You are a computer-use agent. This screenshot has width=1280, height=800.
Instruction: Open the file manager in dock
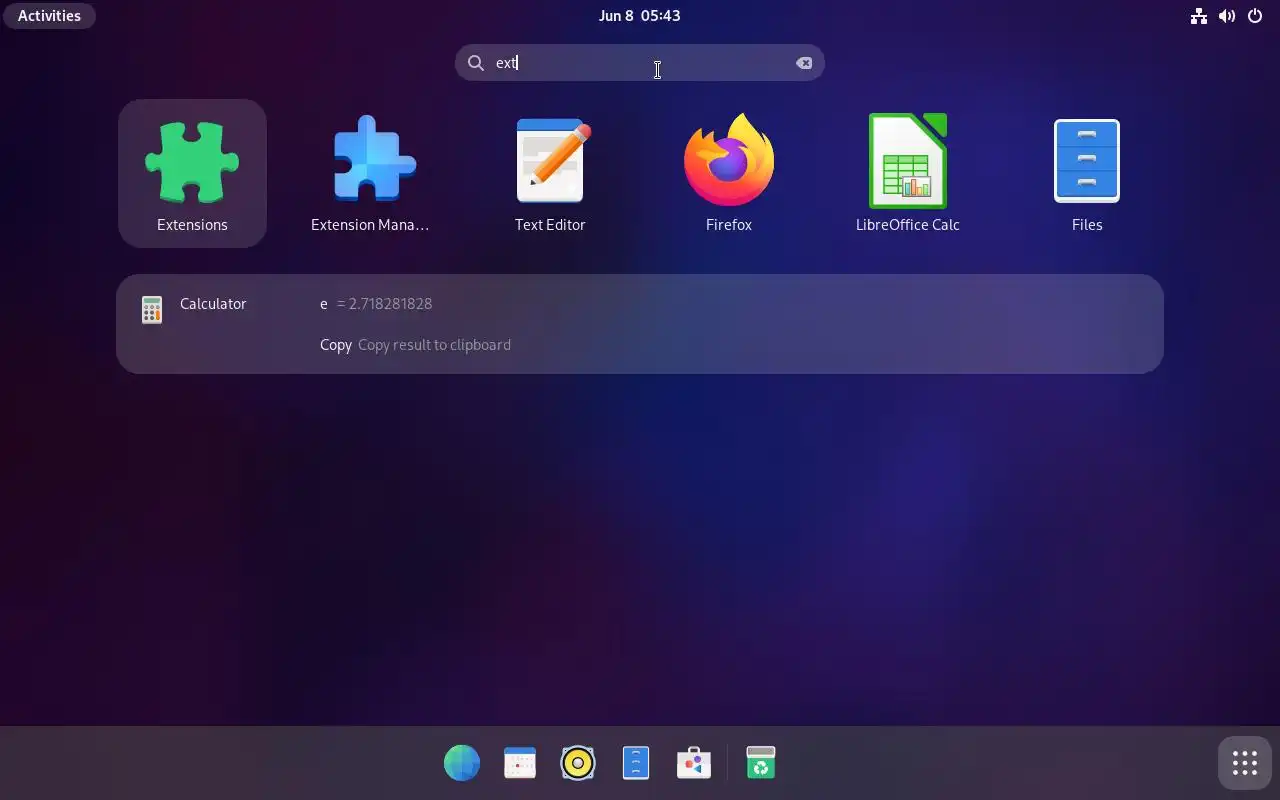(636, 763)
